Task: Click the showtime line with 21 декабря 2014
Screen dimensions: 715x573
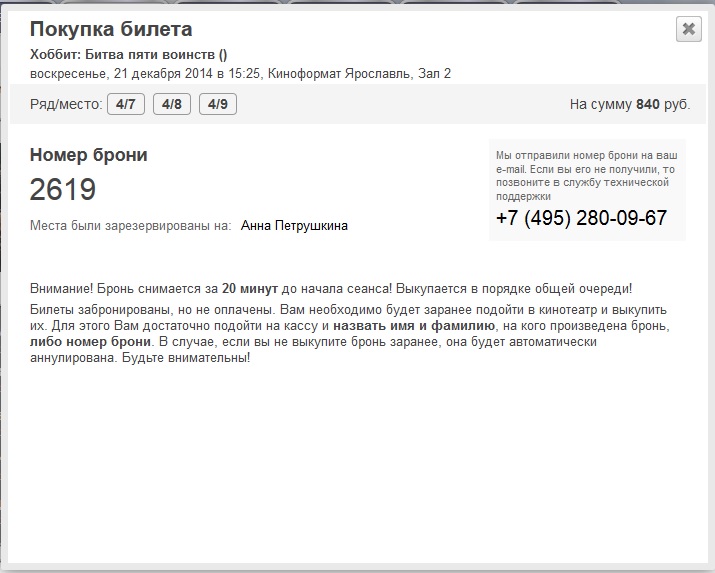Action: point(240,73)
